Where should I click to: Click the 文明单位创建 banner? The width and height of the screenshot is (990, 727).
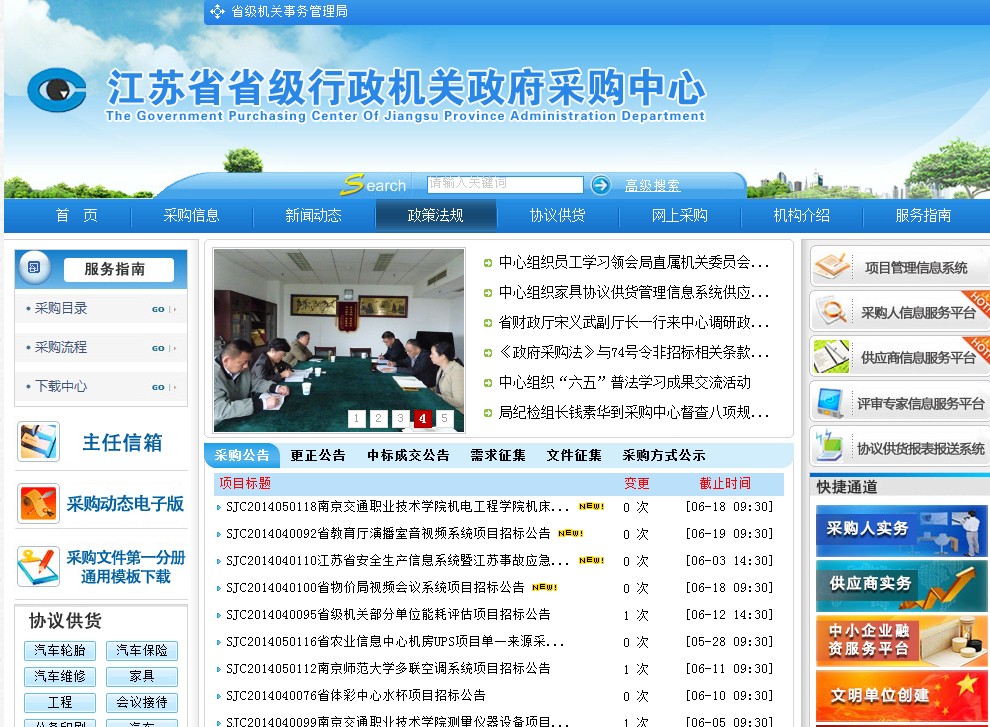click(902, 695)
